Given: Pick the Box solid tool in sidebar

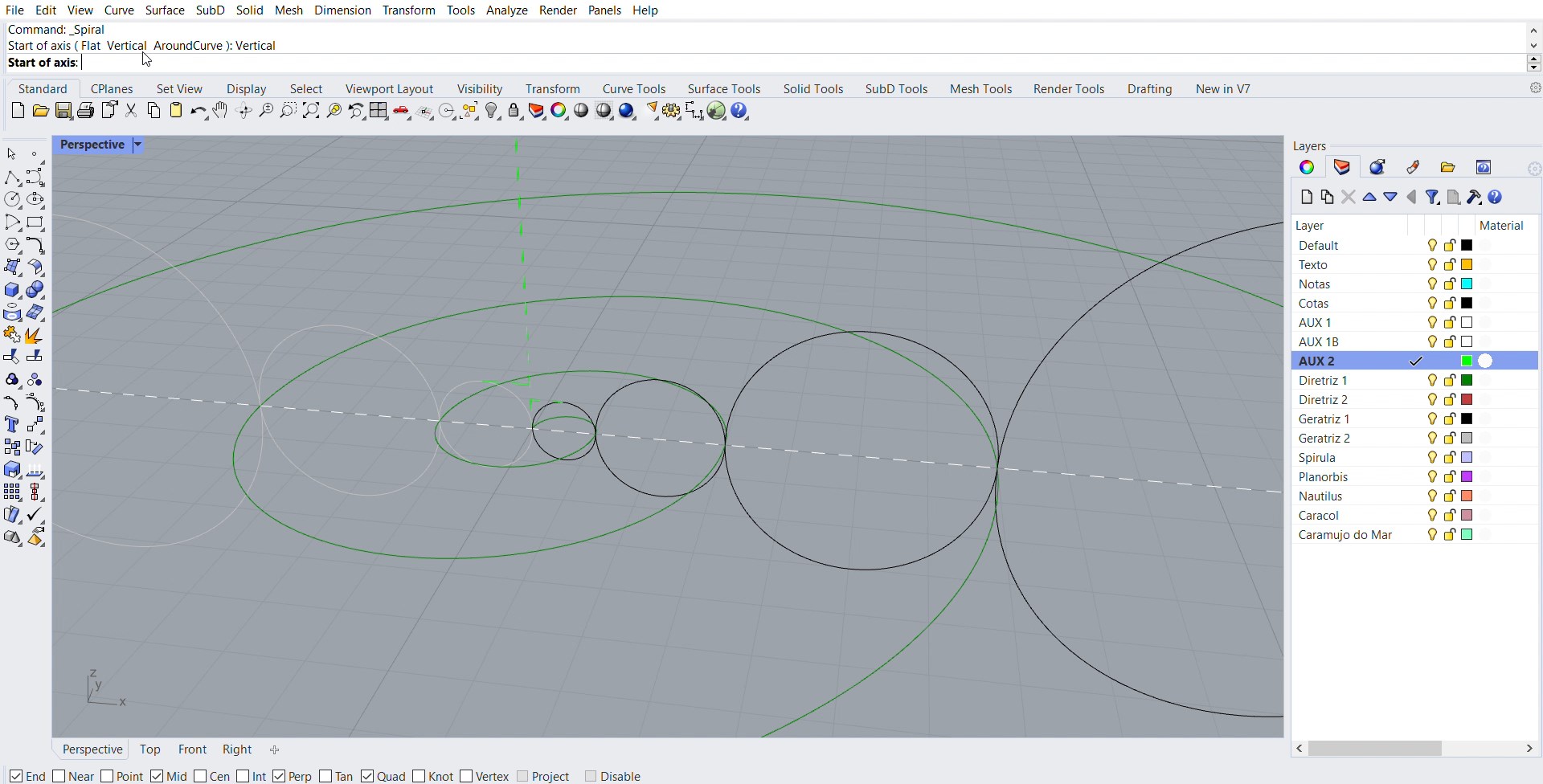Looking at the screenshot, I should point(12,290).
